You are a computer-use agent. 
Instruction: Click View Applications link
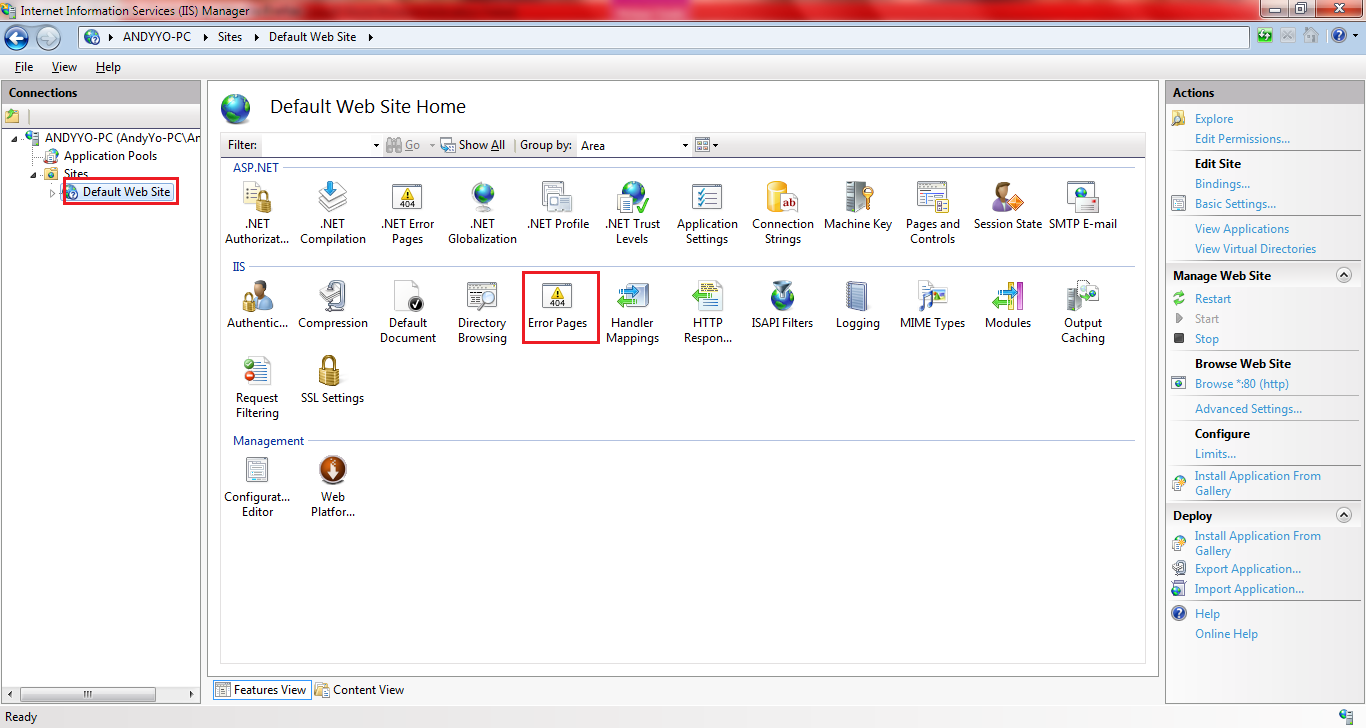point(1242,229)
